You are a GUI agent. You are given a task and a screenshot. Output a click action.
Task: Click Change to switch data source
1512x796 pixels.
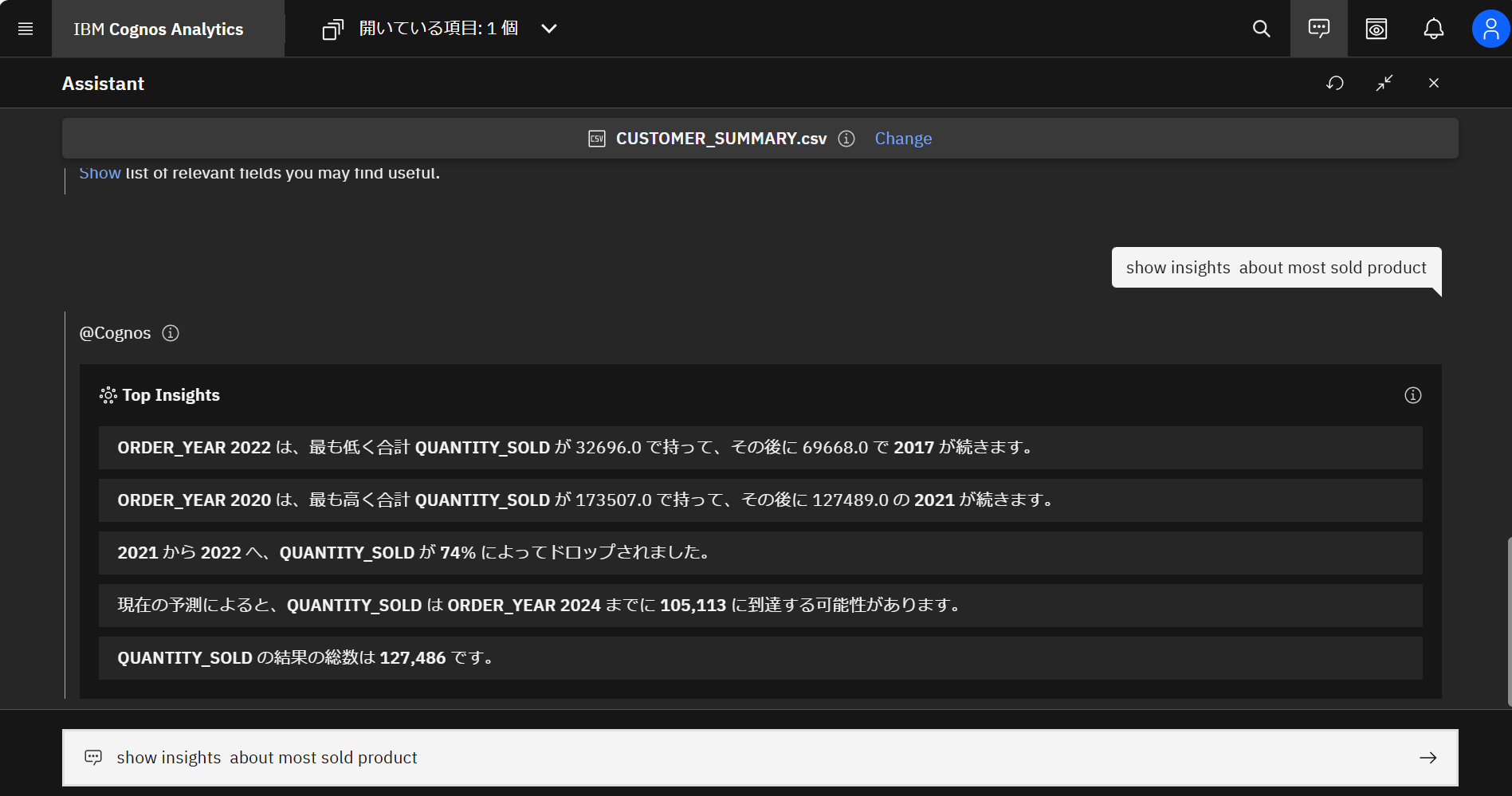903,139
